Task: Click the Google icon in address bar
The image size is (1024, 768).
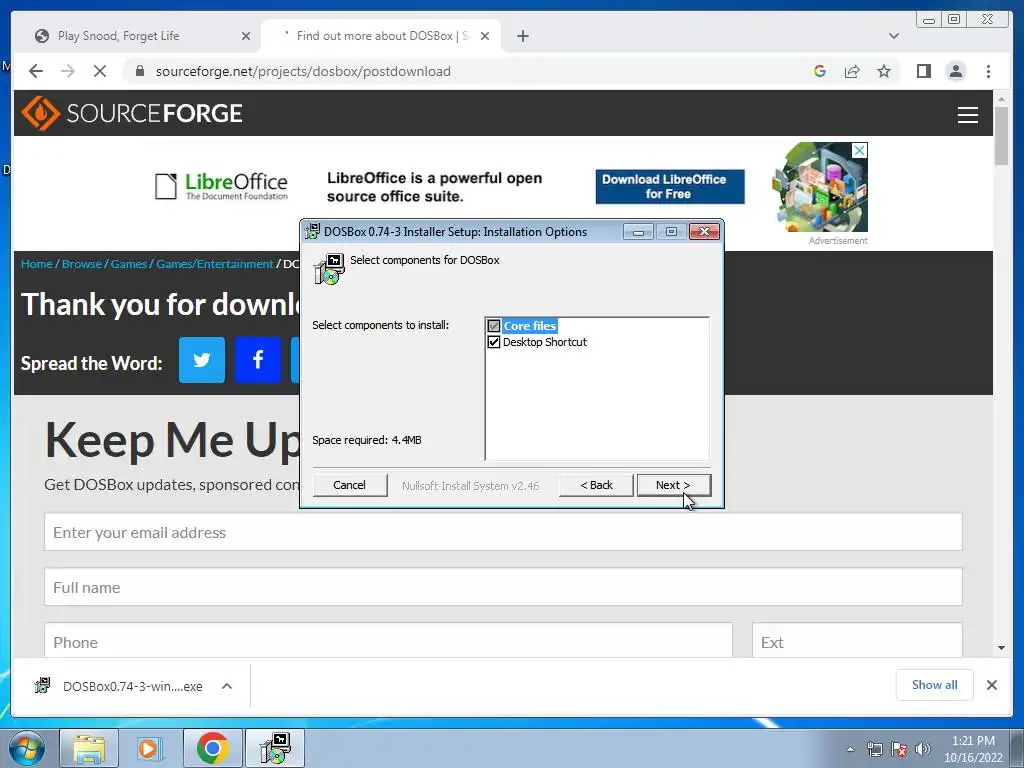Action: point(820,71)
